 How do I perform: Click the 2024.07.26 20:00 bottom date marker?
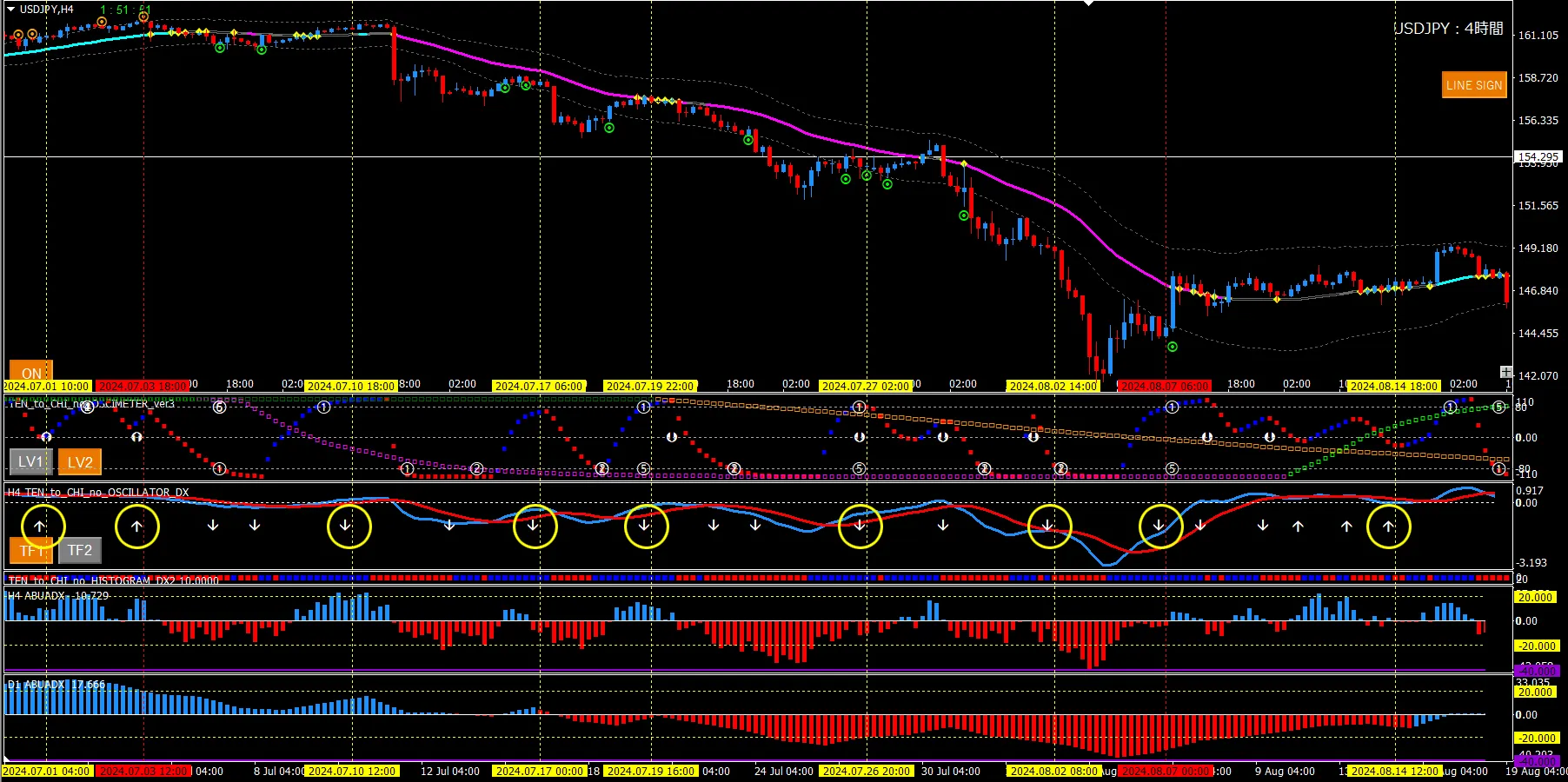point(867,772)
